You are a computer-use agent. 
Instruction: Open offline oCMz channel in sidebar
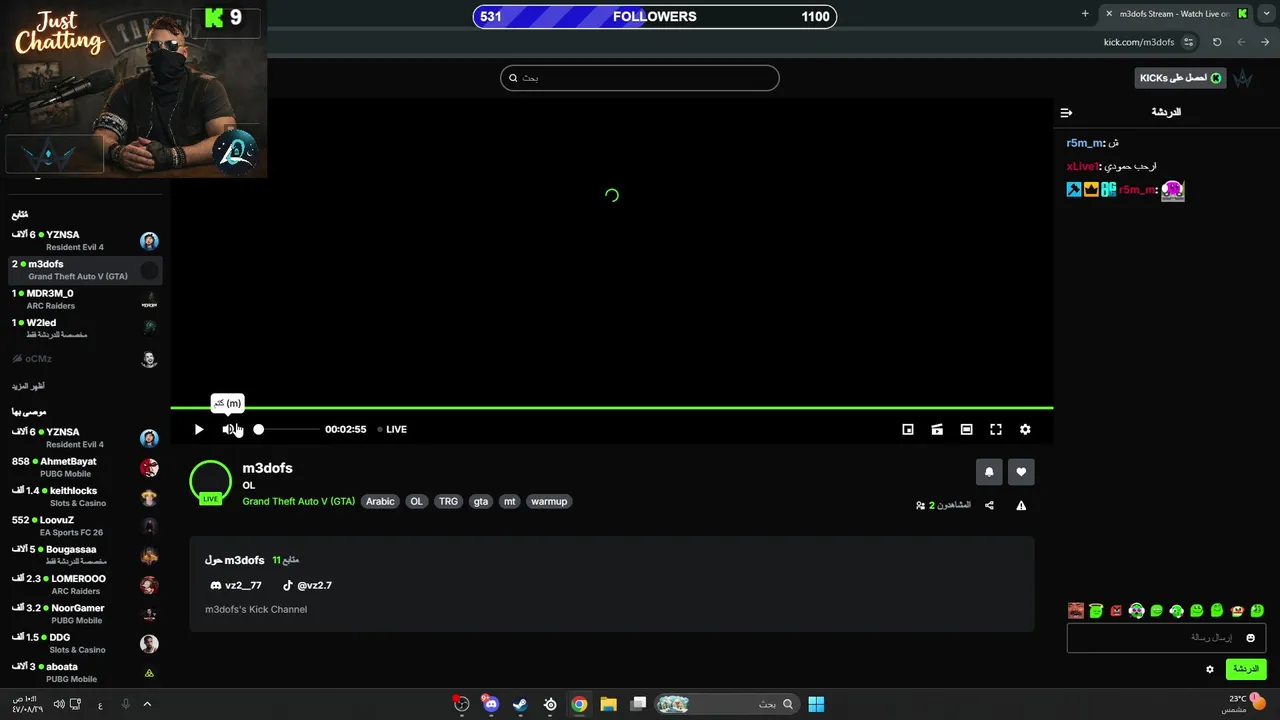point(85,358)
